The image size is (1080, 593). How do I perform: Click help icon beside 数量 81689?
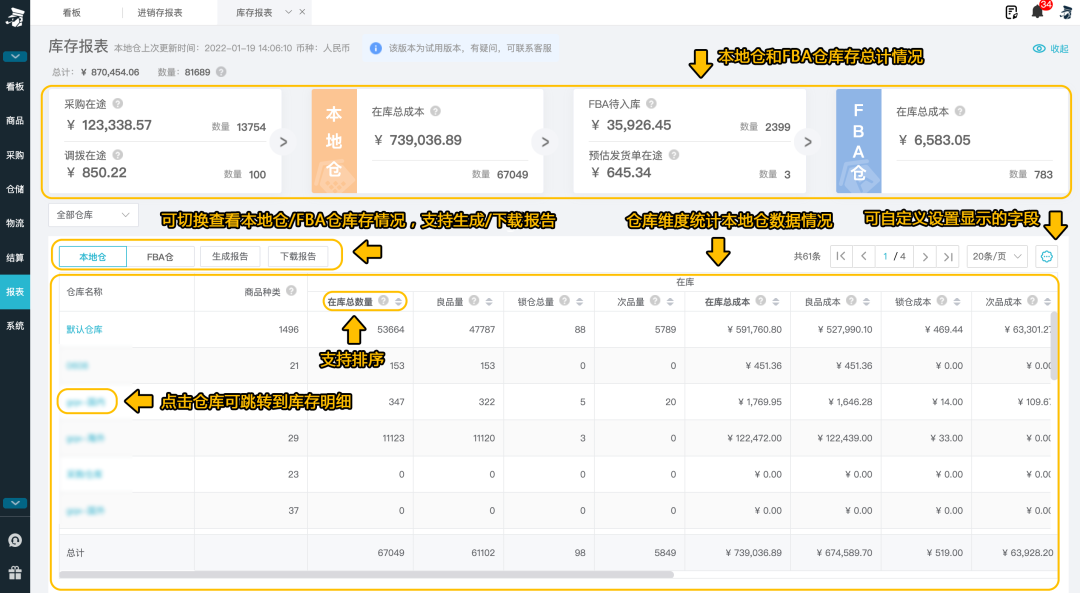[x=221, y=72]
